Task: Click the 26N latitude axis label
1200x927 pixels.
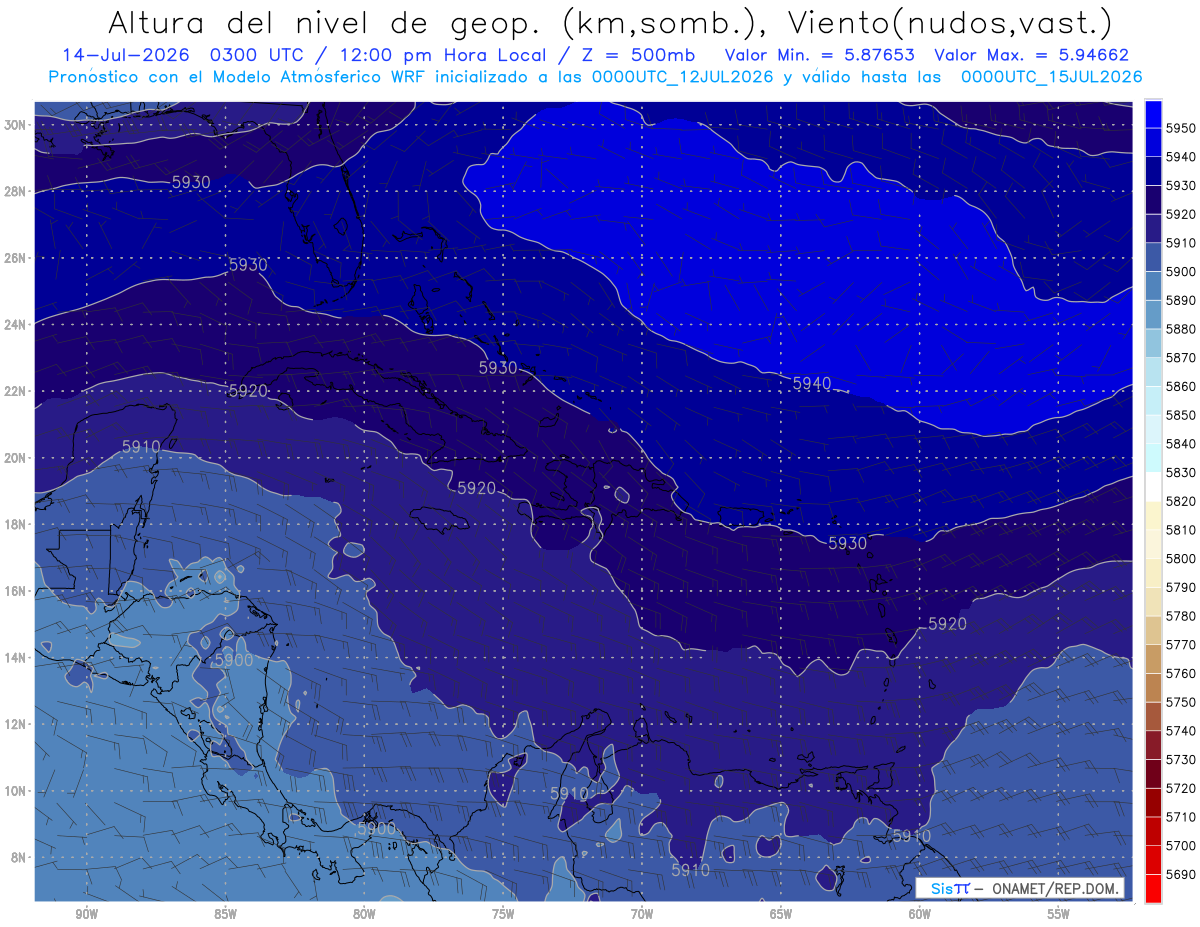Action: pyautogui.click(x=14, y=258)
